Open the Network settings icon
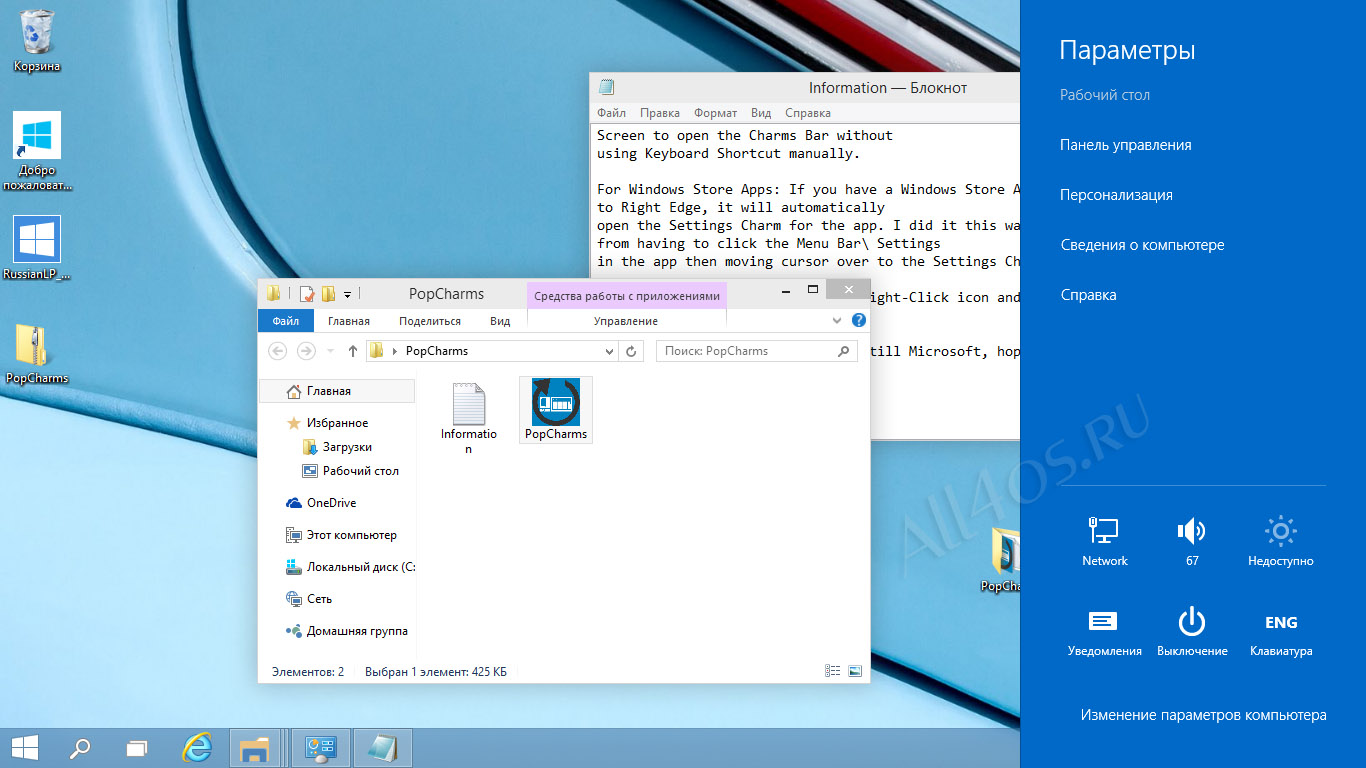The image size is (1366, 768). tap(1104, 541)
